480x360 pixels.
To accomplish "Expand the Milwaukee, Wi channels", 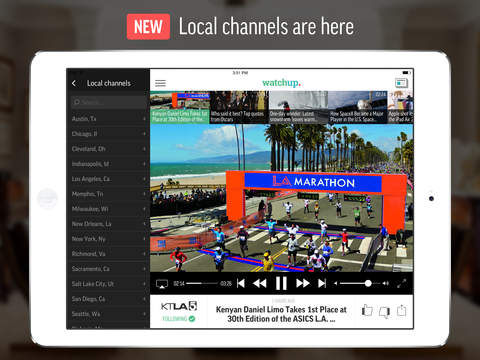I will (x=108, y=209).
